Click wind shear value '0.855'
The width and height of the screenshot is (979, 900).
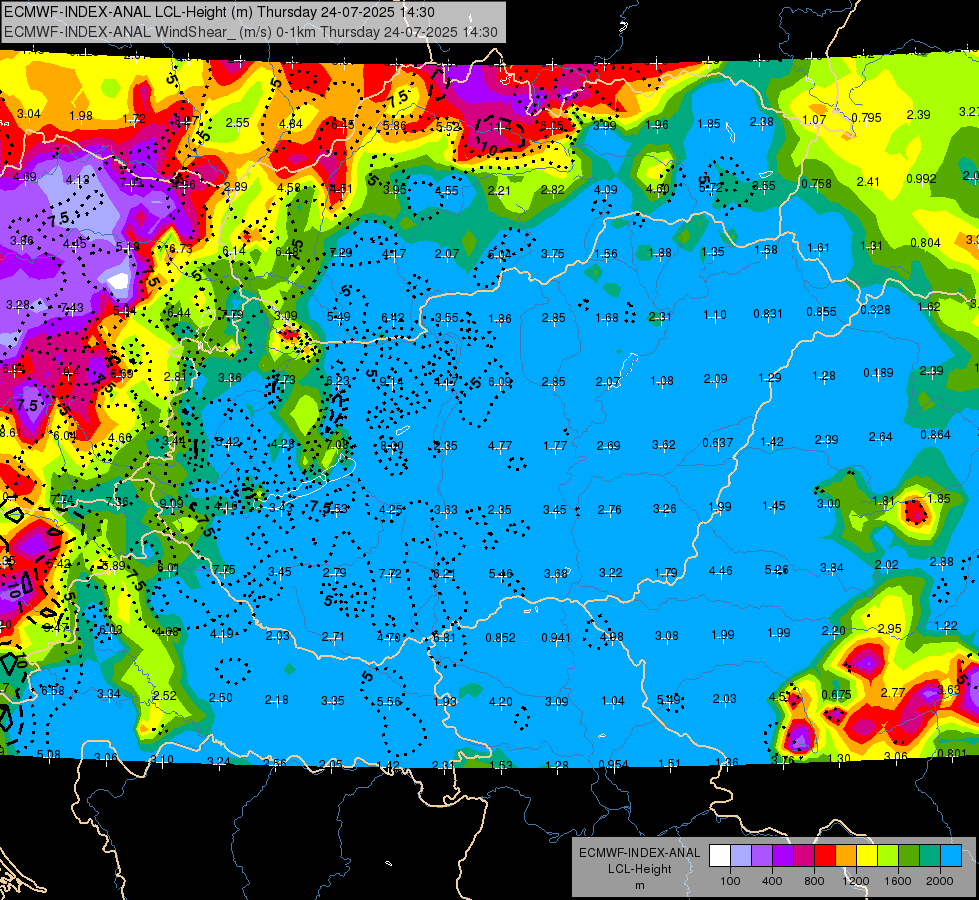pyautogui.click(x=821, y=312)
